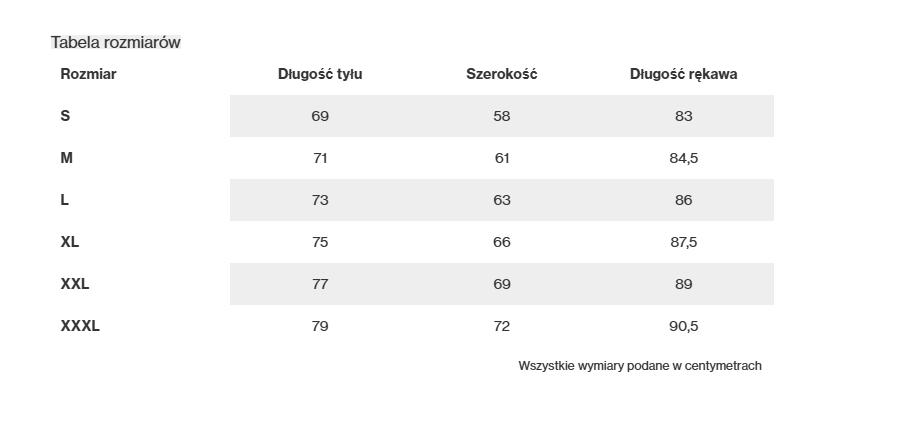This screenshot has height=421, width=898.
Task: Click the Długość rękawa column header
Action: 683,74
